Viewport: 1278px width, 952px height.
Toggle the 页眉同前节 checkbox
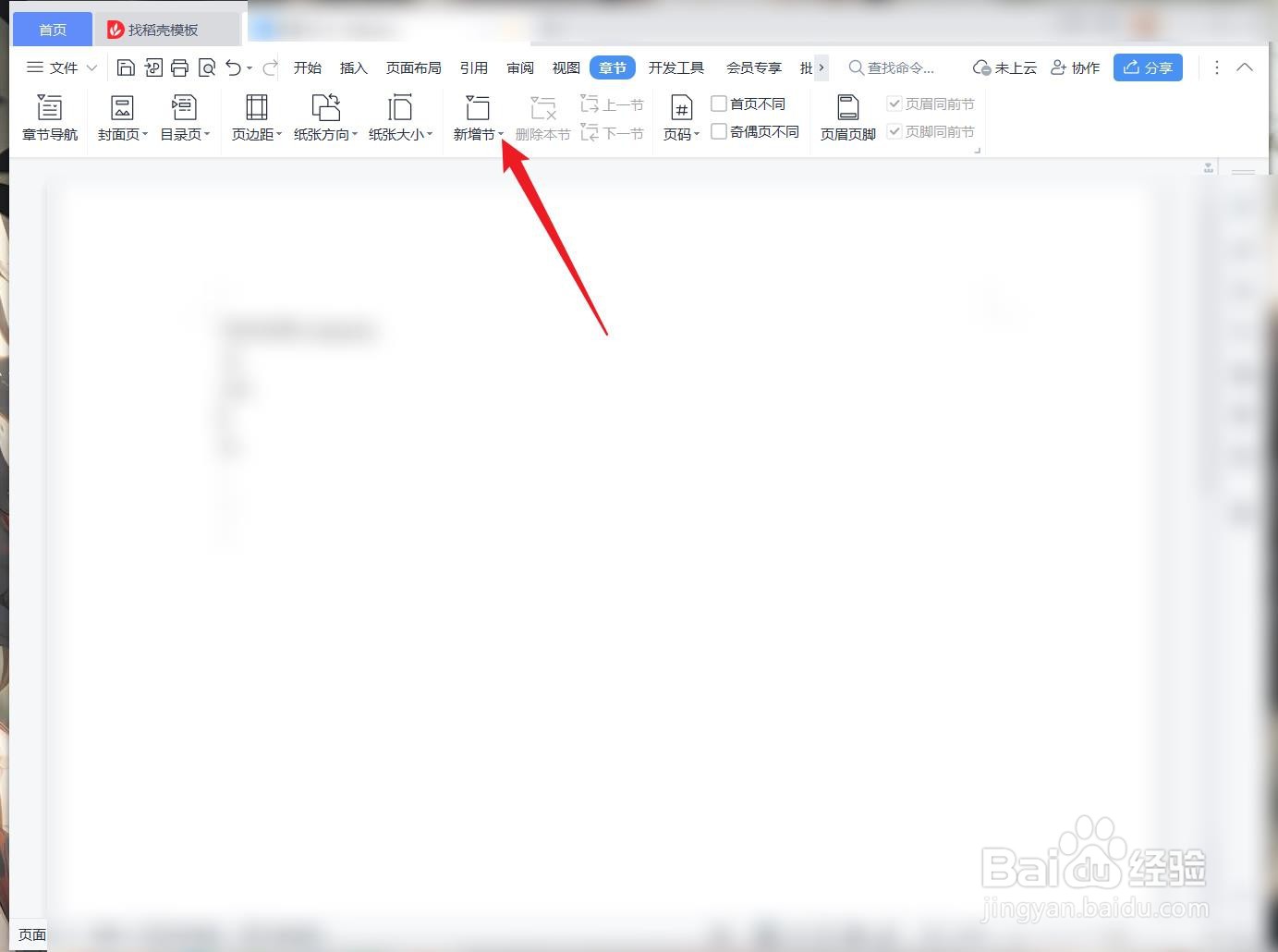[x=895, y=104]
